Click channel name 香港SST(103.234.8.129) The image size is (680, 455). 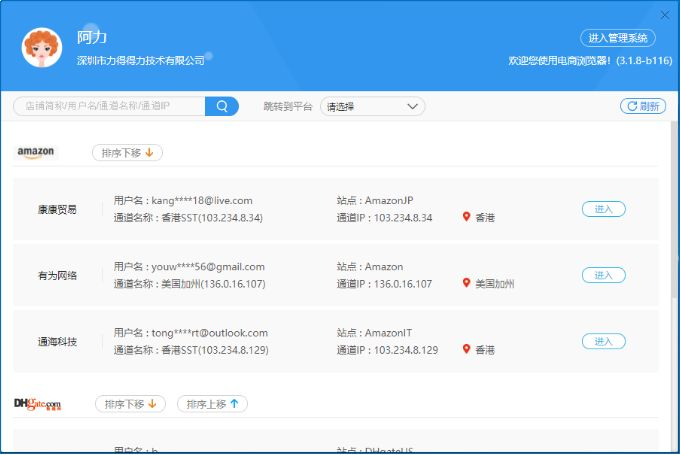(215, 350)
